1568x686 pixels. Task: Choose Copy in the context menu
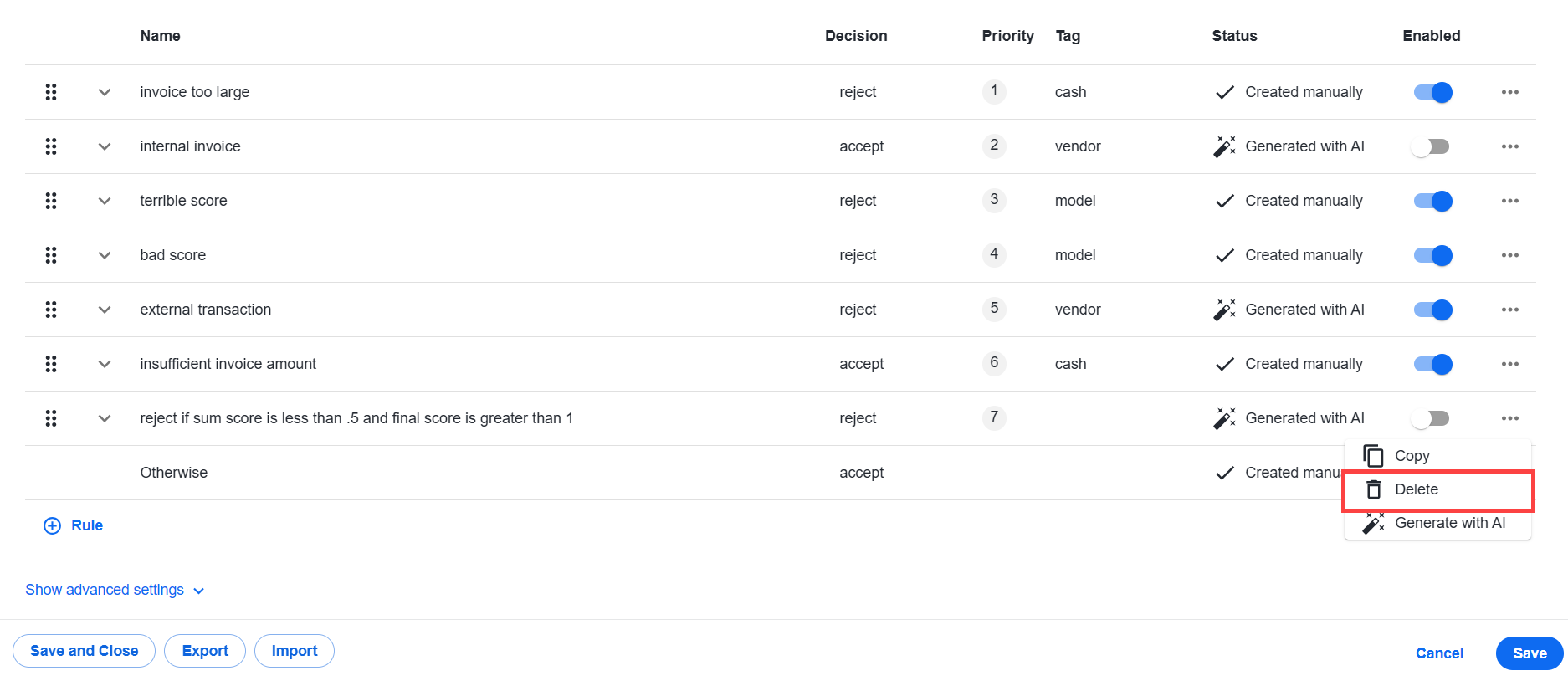(x=1437, y=456)
